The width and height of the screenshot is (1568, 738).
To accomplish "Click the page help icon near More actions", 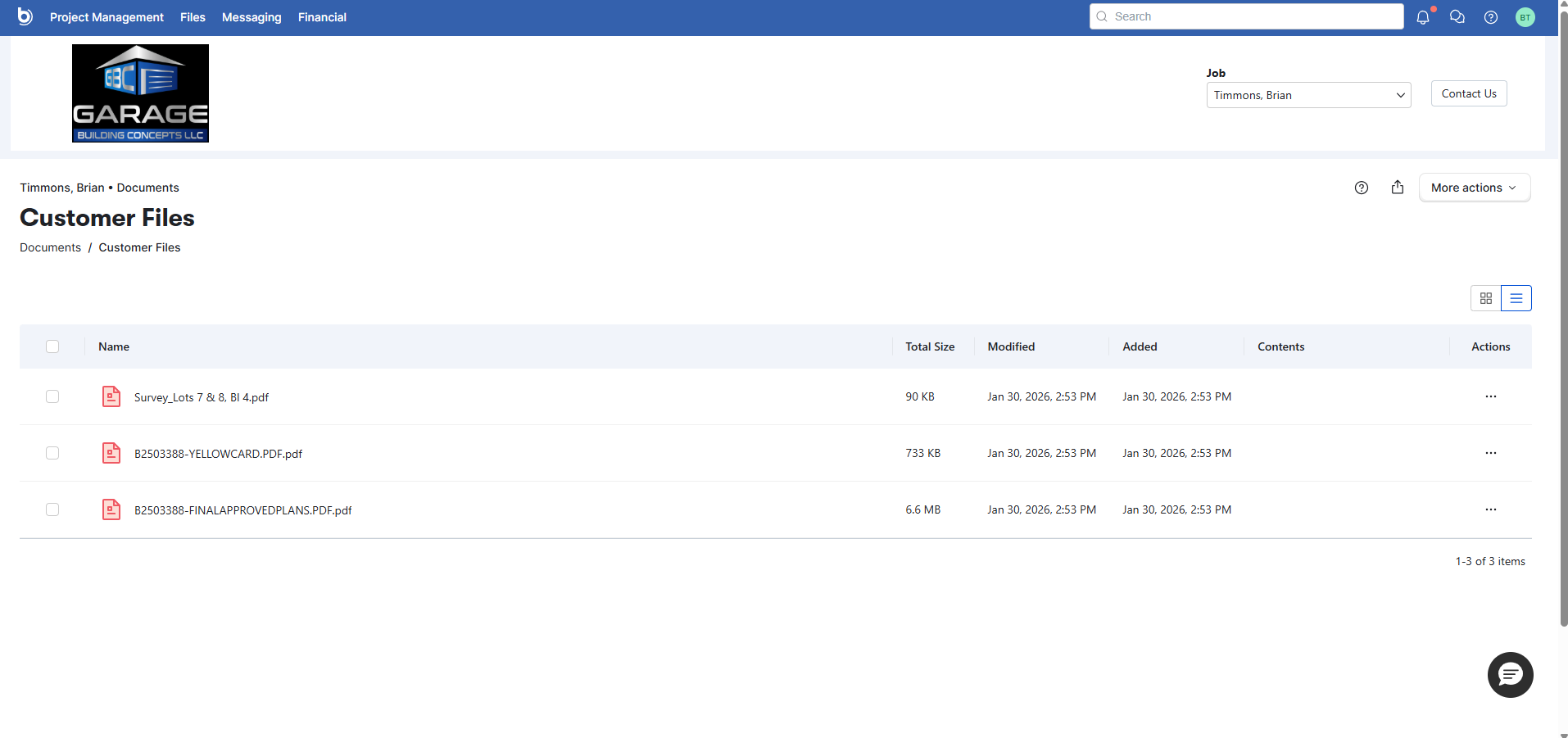I will pos(1362,188).
